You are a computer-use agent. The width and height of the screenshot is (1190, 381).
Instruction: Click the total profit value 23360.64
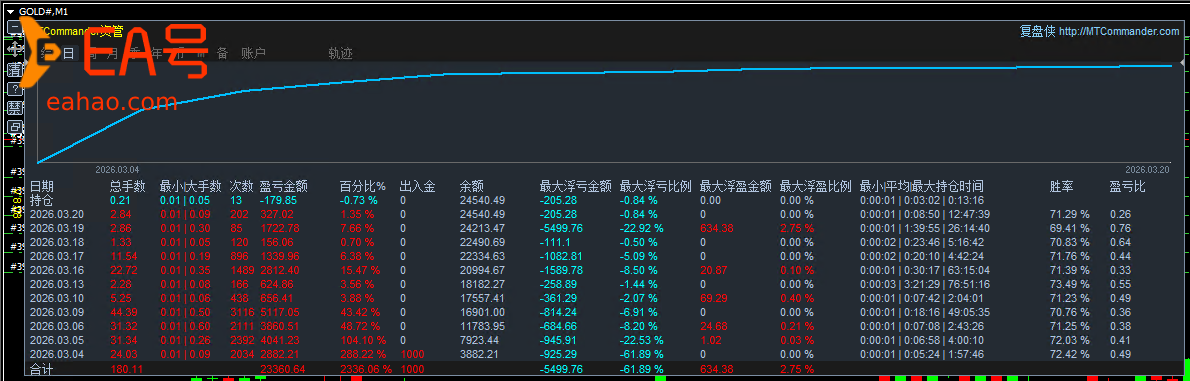tap(283, 369)
